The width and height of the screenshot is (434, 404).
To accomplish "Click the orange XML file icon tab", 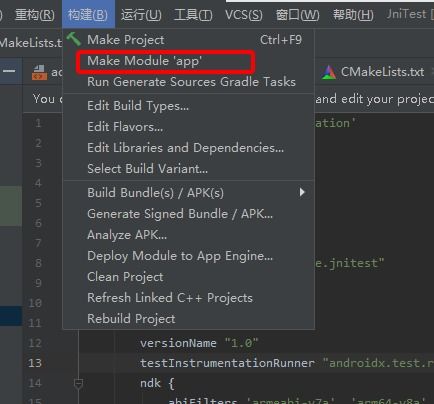I will tap(39, 72).
